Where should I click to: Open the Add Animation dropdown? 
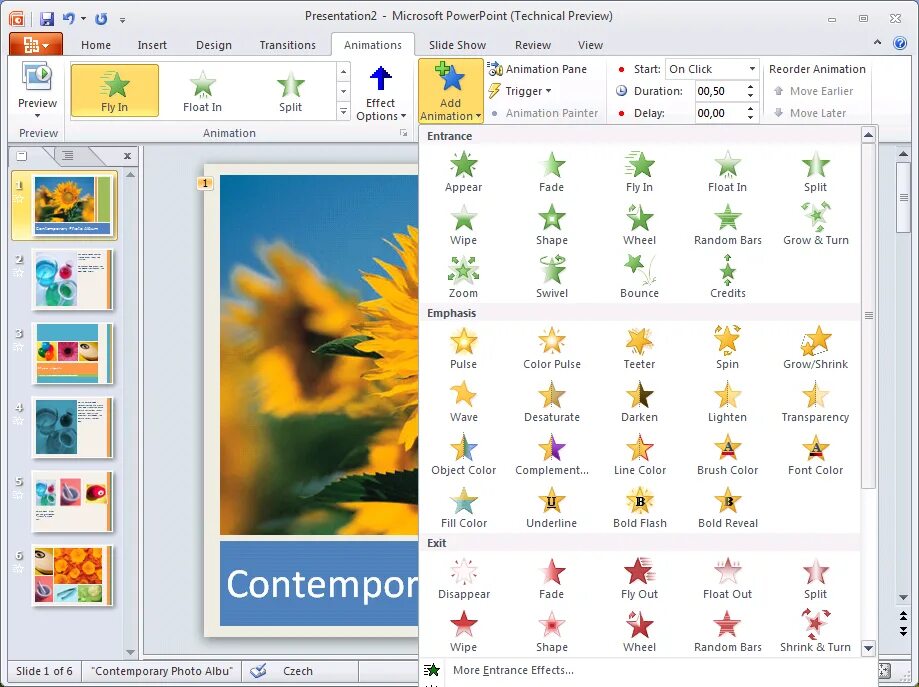tap(451, 91)
